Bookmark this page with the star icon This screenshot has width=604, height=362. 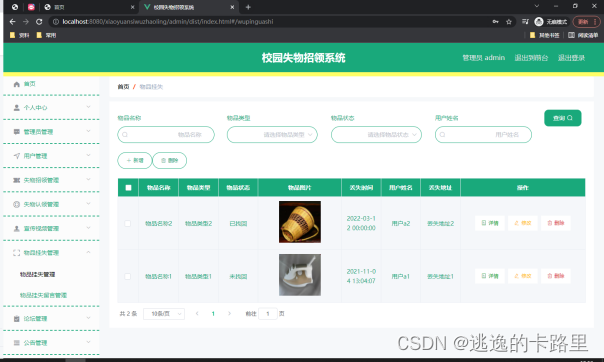coord(508,22)
